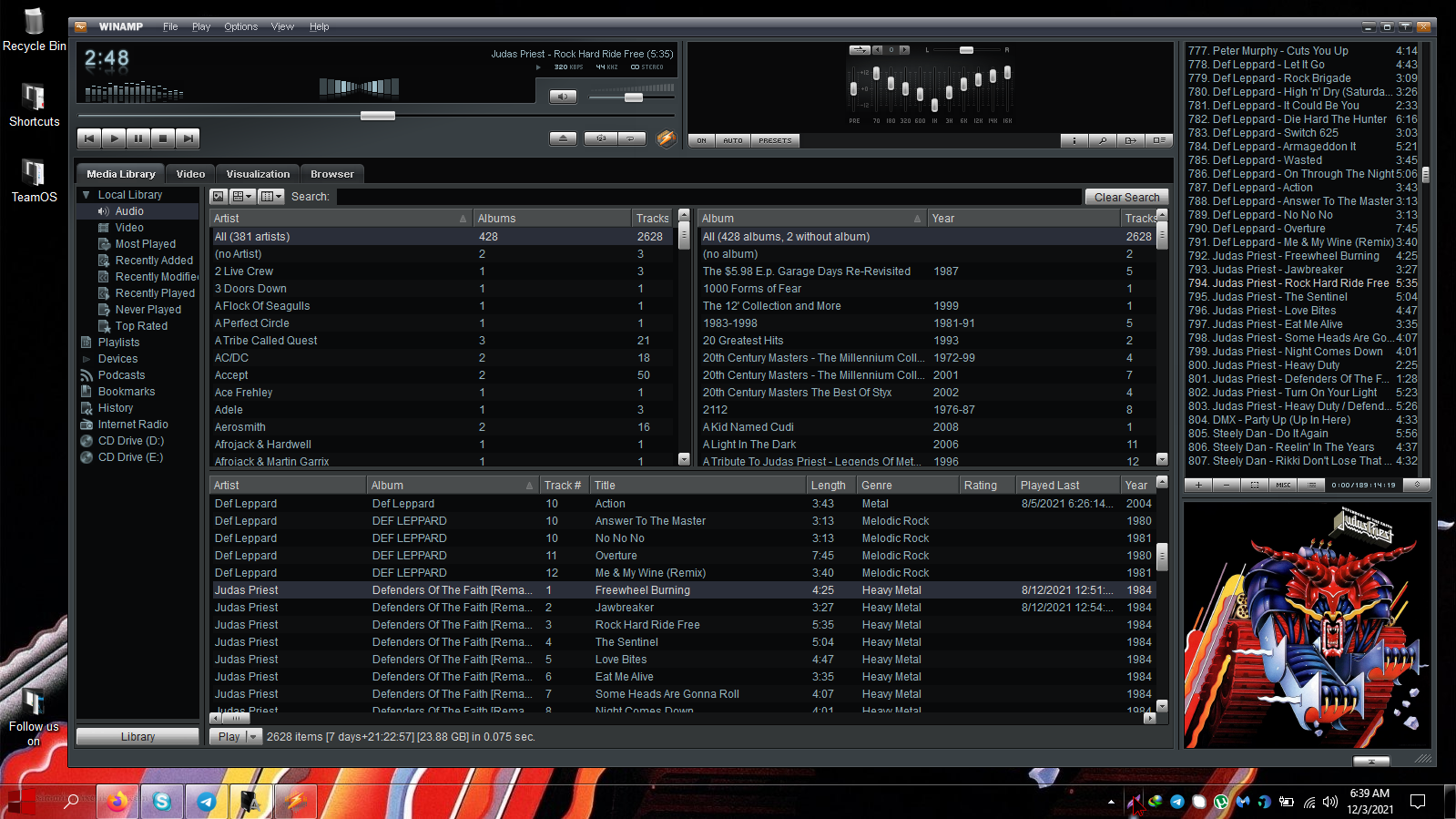The width and height of the screenshot is (1456, 819).
Task: Click the playlist list options button
Action: (1311, 485)
